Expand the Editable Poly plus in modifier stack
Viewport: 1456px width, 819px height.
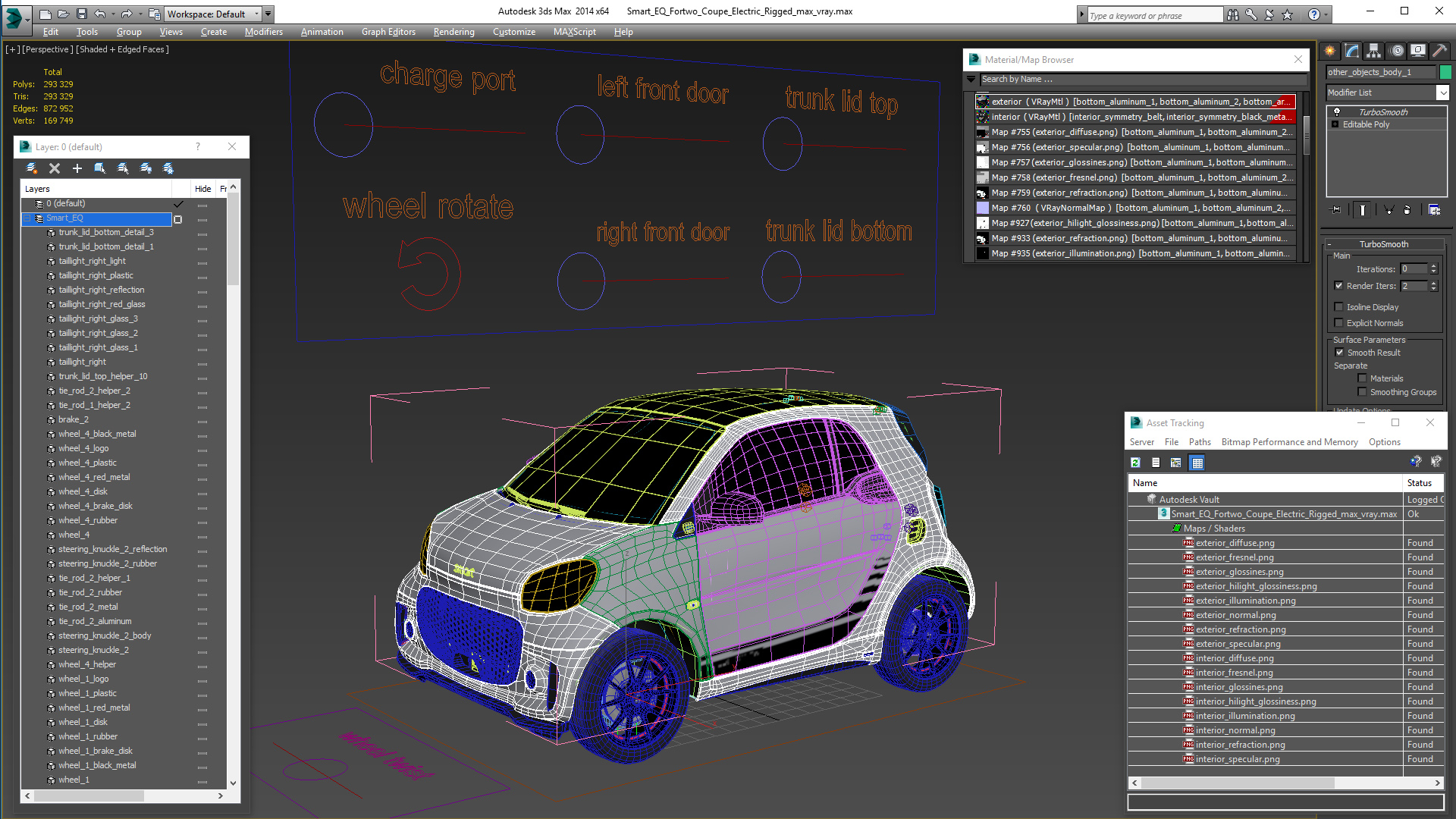coord(1335,124)
